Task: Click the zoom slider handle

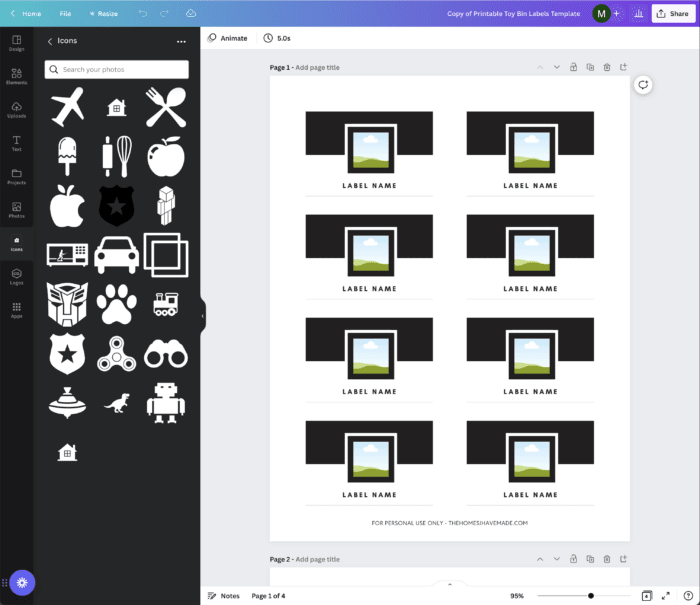Action: 591,595
